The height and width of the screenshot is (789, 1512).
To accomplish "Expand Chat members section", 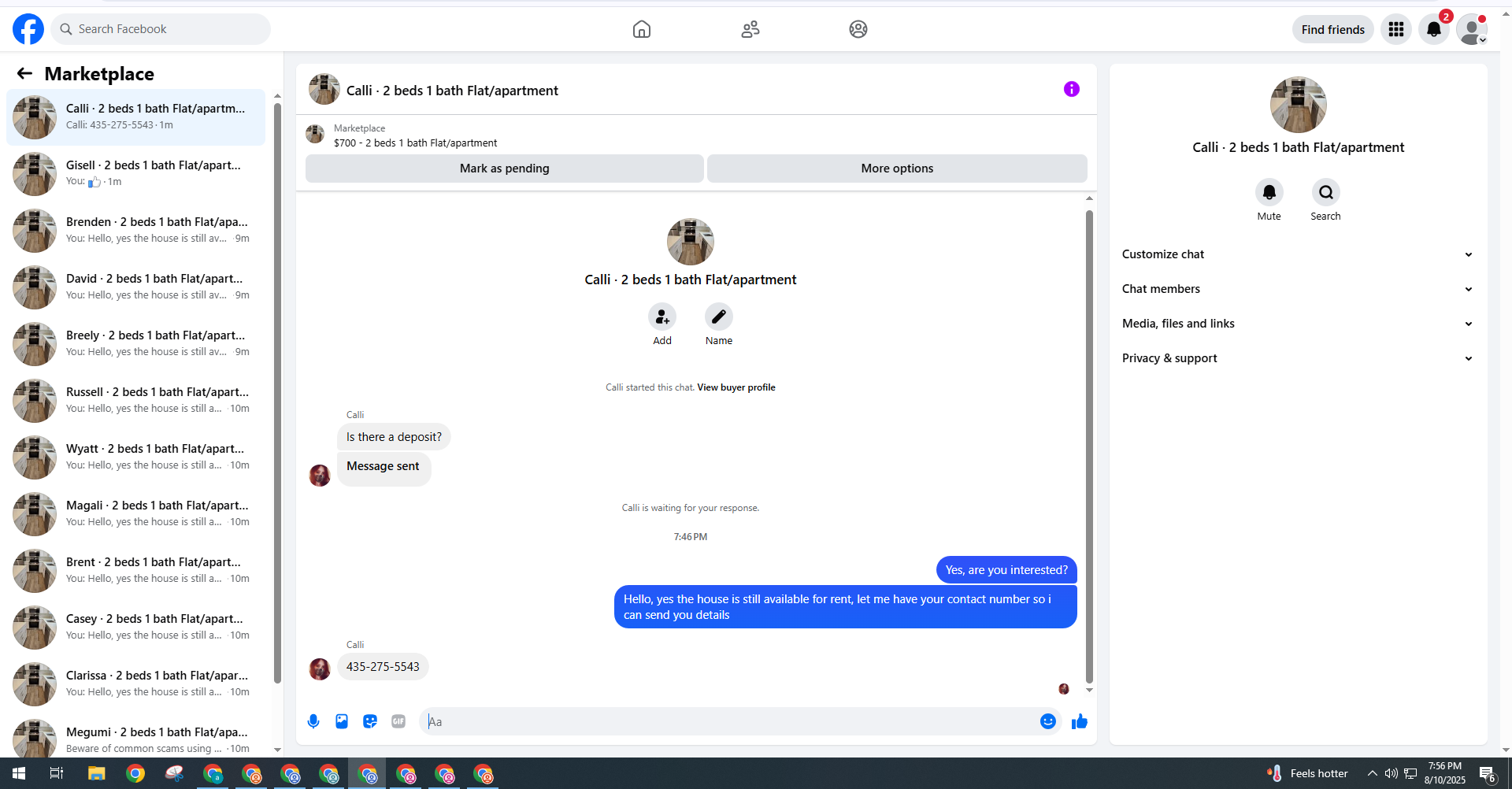I will pos(1299,289).
